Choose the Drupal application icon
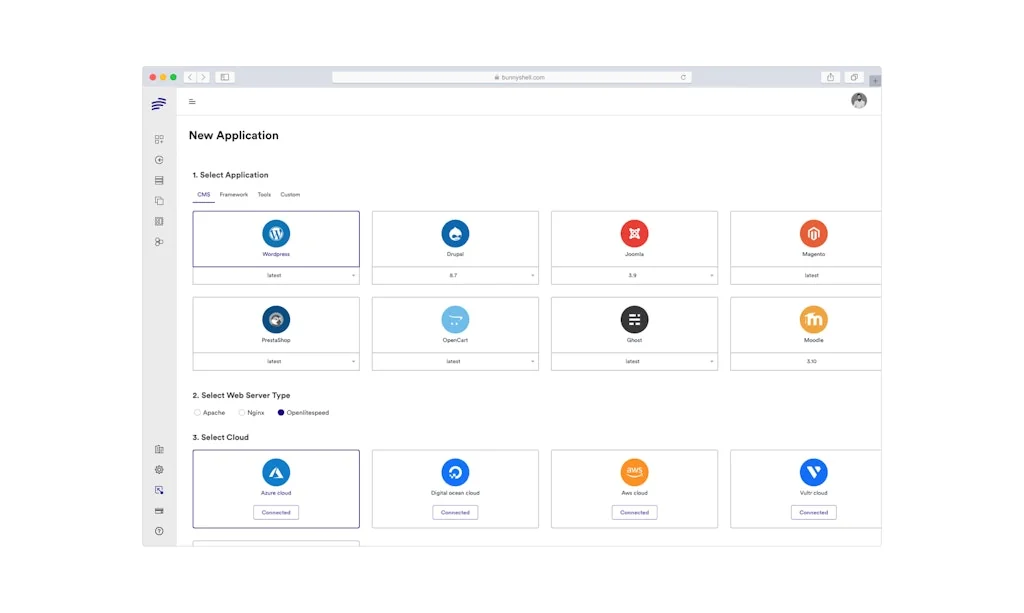1024x613 pixels. click(455, 234)
